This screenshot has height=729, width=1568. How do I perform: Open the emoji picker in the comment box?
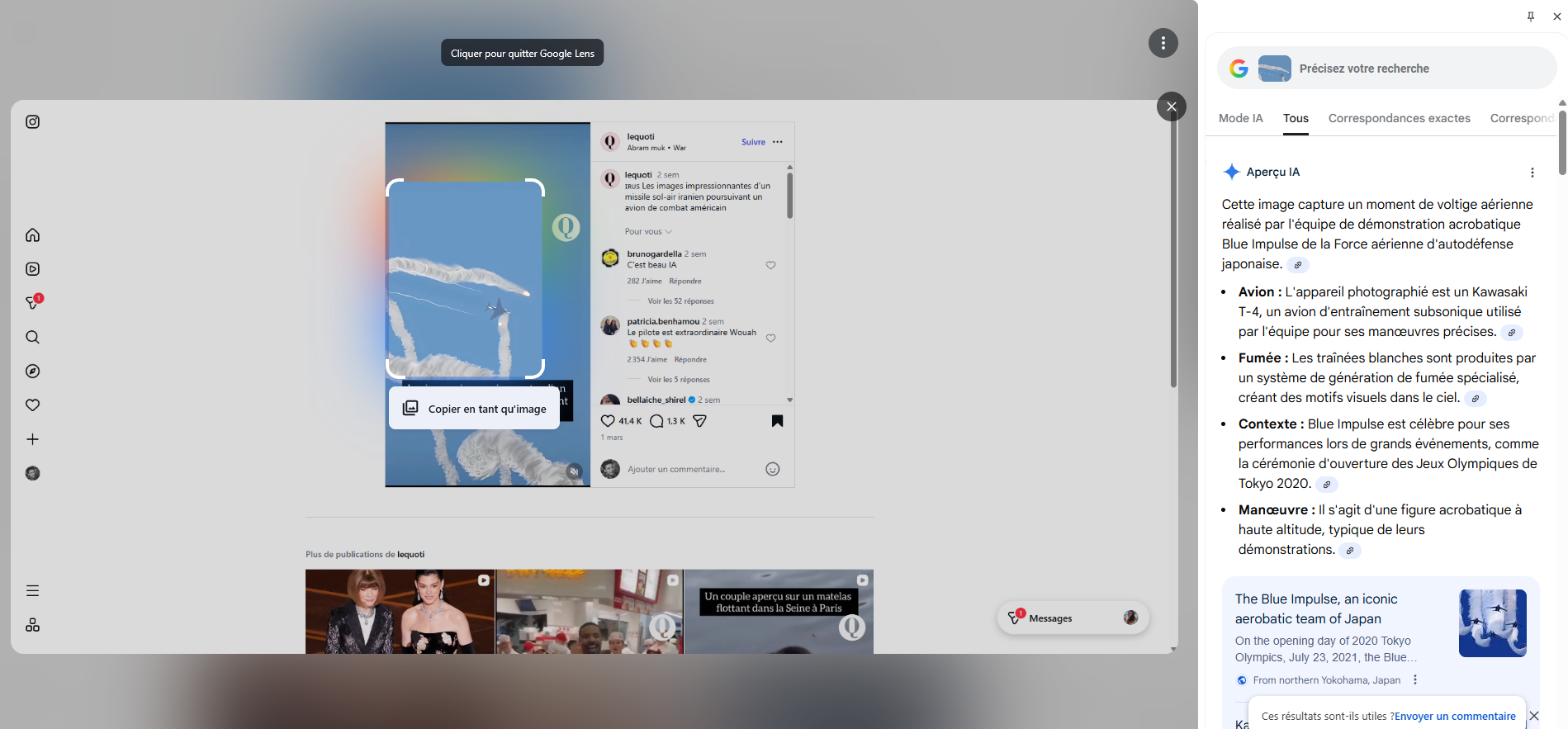coord(773,469)
